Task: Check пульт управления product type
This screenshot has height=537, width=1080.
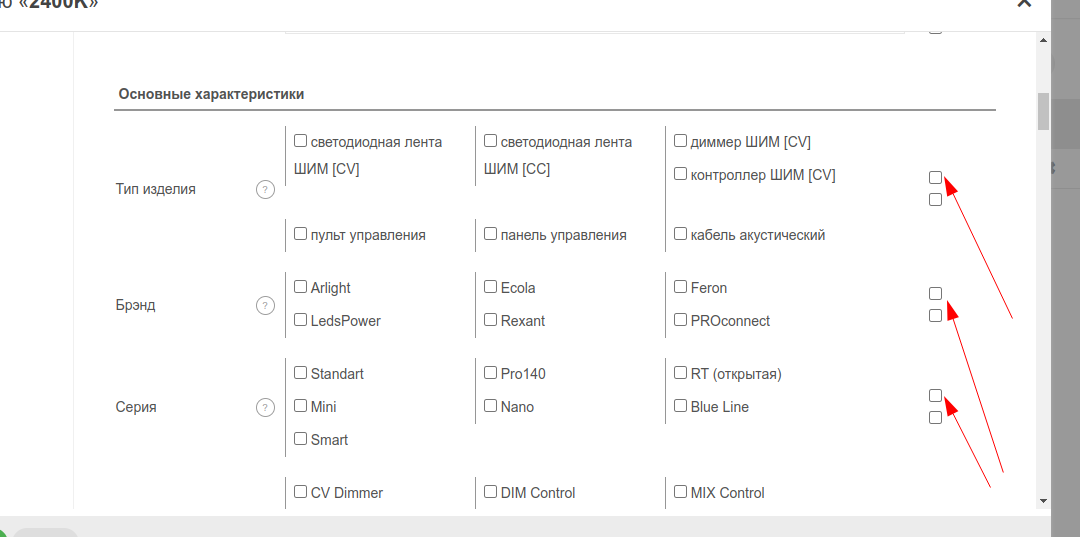Action: click(x=301, y=234)
